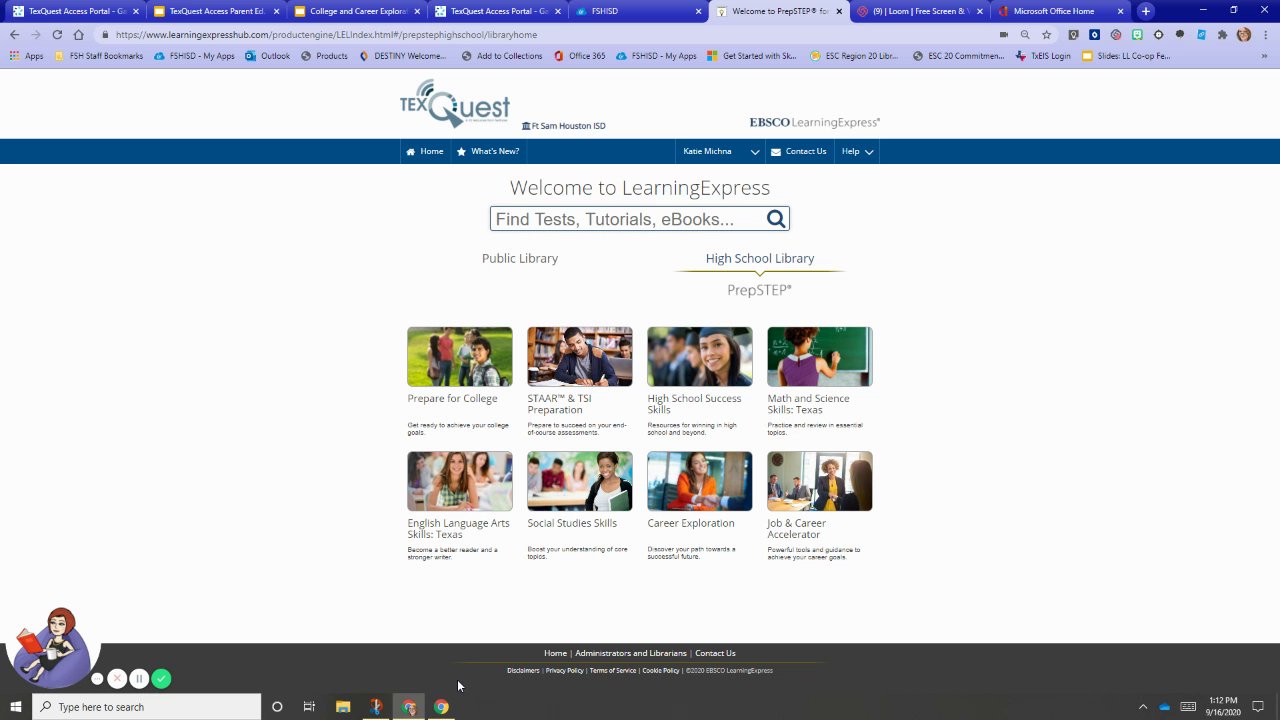
Task: Switch to FSHISD browser tab
Action: (640, 11)
